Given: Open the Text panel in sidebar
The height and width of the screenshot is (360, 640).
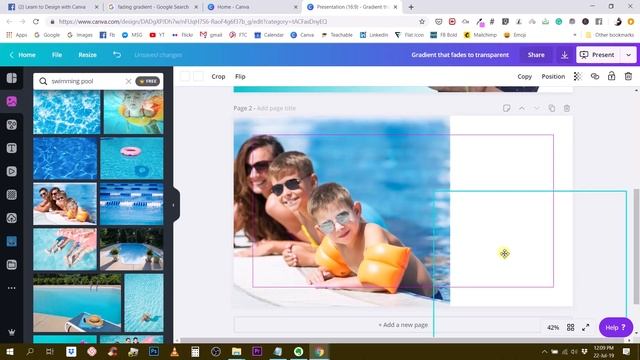Looking at the screenshot, I should click(11, 148).
